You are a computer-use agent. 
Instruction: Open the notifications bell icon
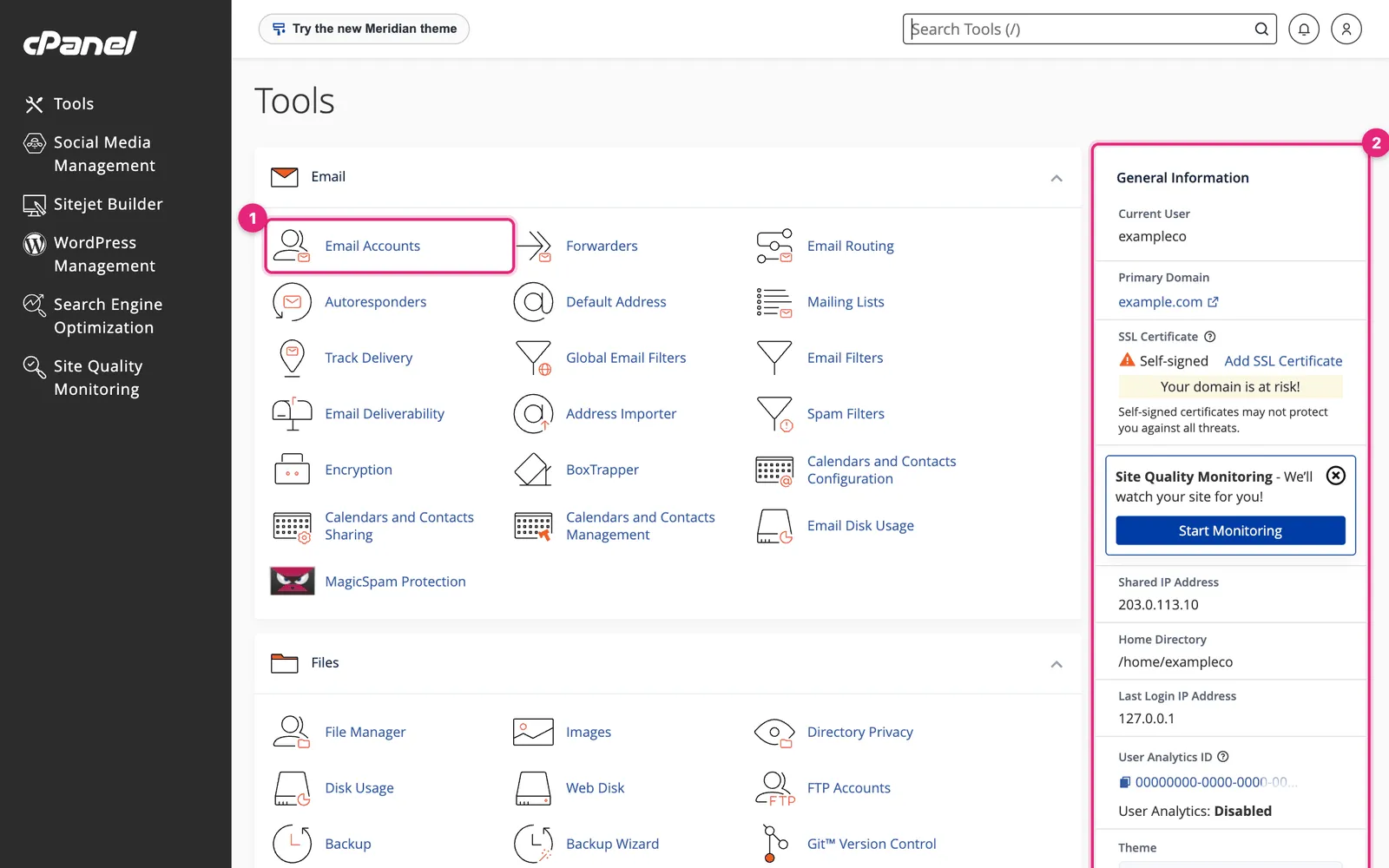(1303, 29)
